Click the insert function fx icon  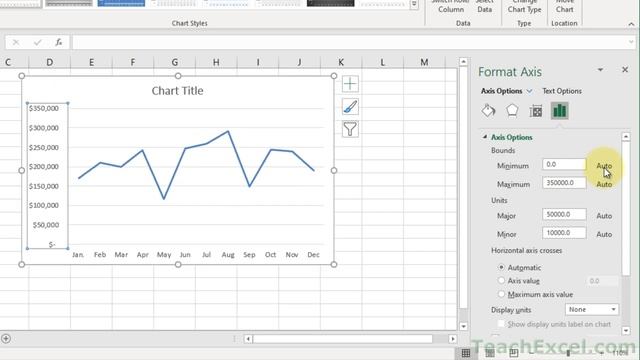58,42
